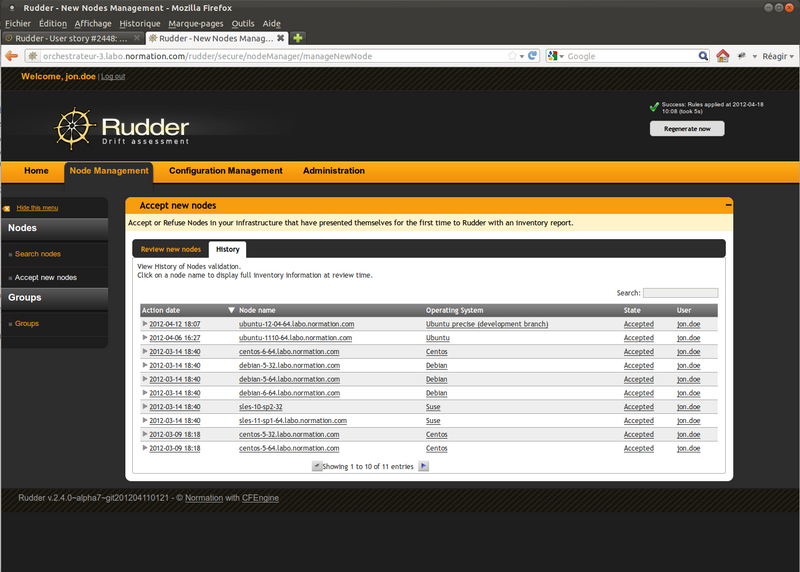Click site favicon in address bar
Screen dimensions: 800x572
[x=33, y=56]
